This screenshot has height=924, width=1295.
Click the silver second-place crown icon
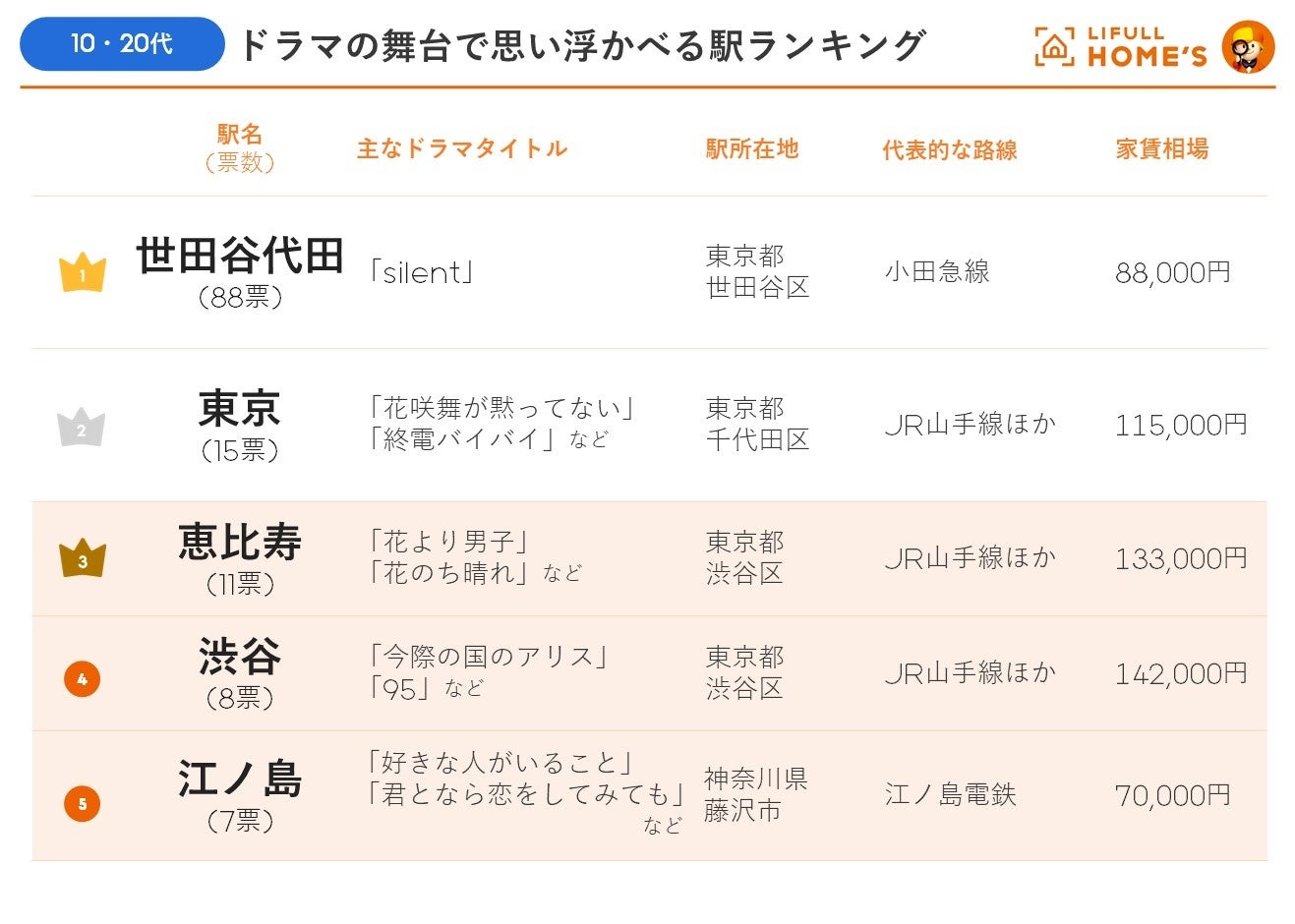click(x=82, y=428)
